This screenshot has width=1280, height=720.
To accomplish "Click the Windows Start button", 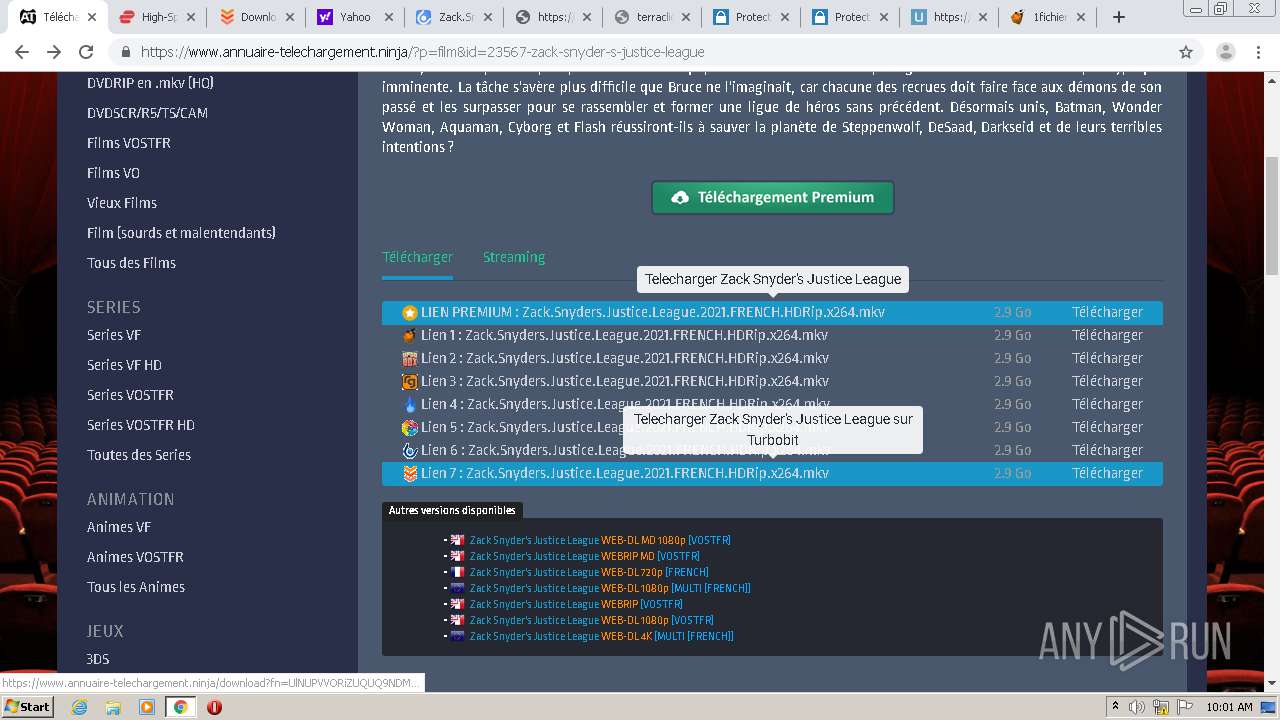I will [x=28, y=707].
